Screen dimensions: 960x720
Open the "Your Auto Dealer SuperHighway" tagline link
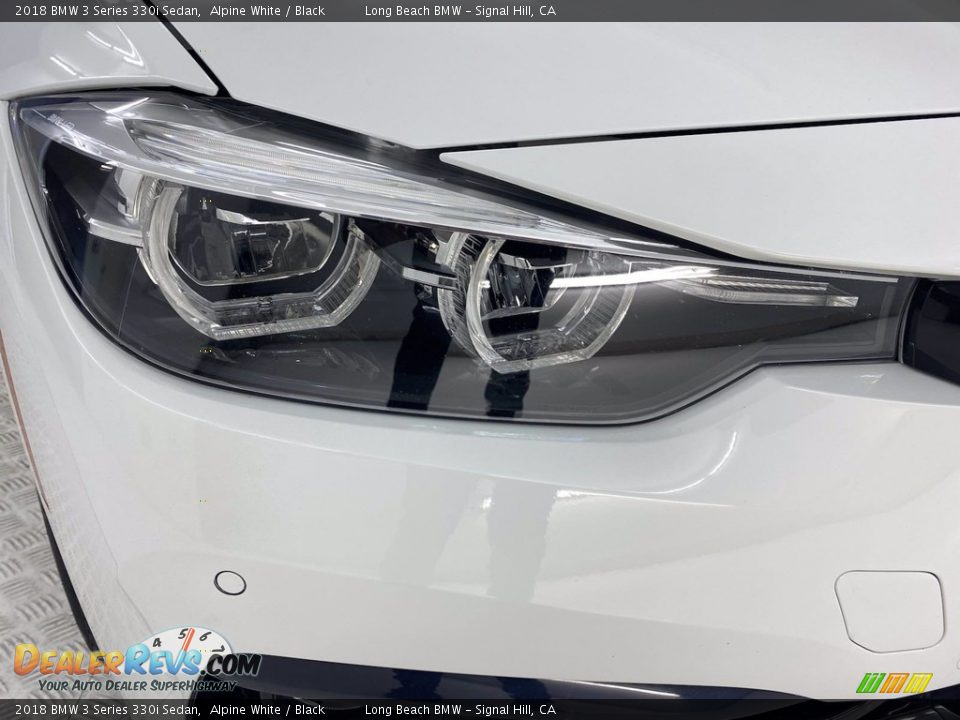136,686
